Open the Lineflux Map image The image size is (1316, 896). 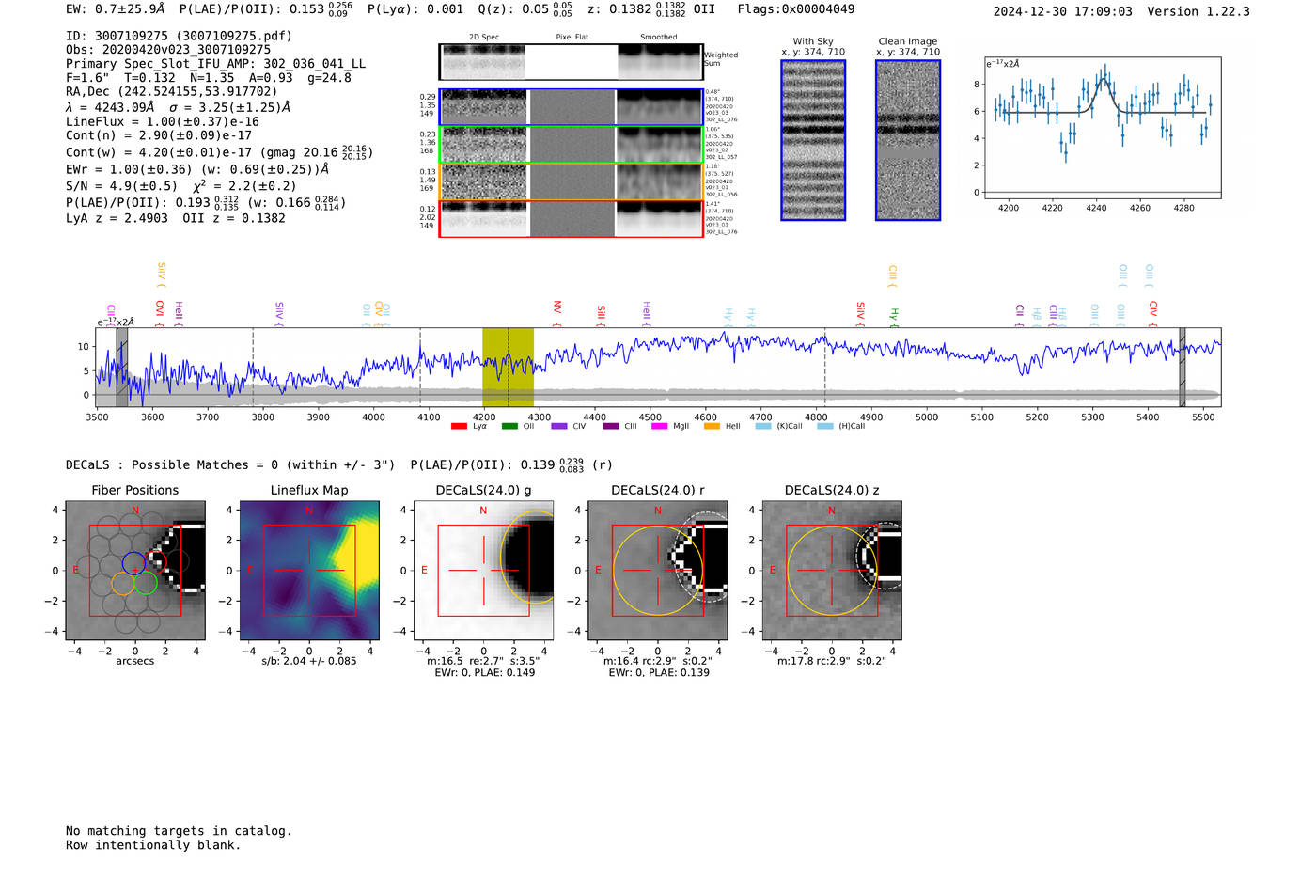click(x=309, y=571)
